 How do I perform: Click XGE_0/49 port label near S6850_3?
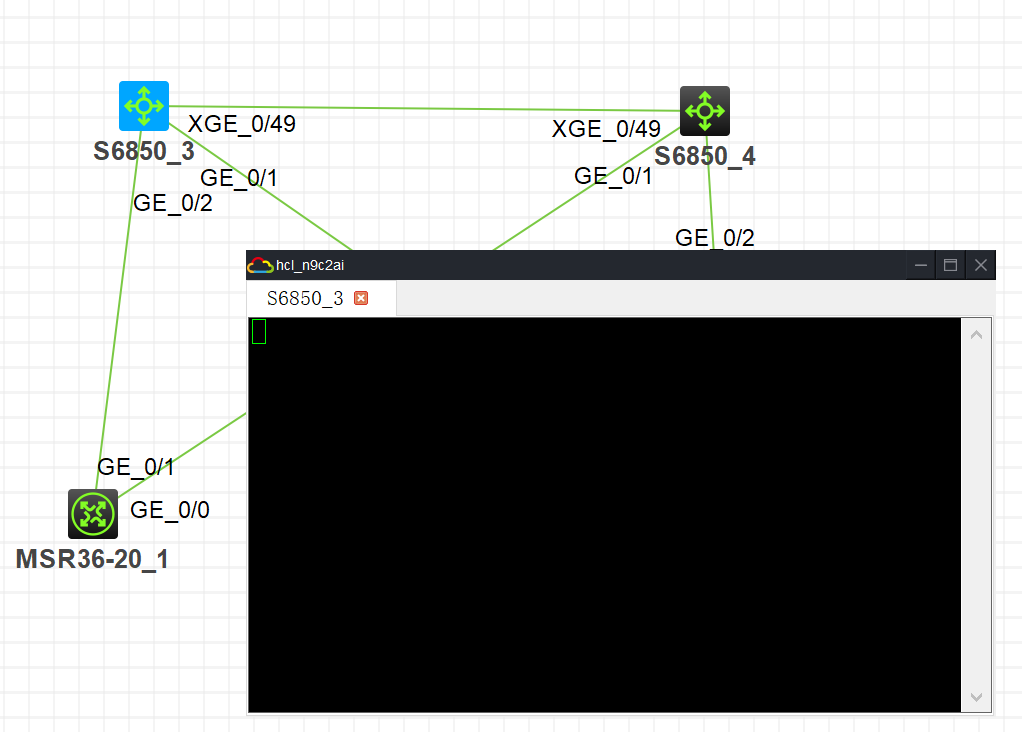(x=242, y=124)
